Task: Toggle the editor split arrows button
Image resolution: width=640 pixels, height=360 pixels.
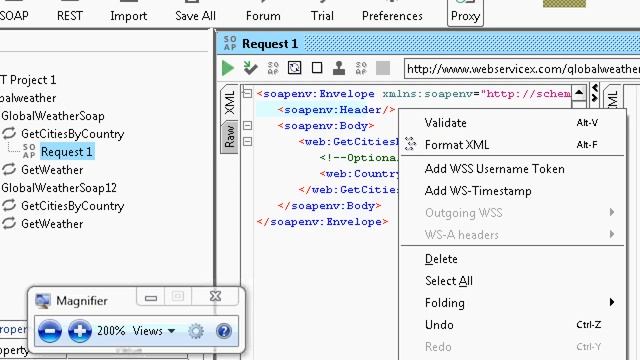Action: click(595, 93)
